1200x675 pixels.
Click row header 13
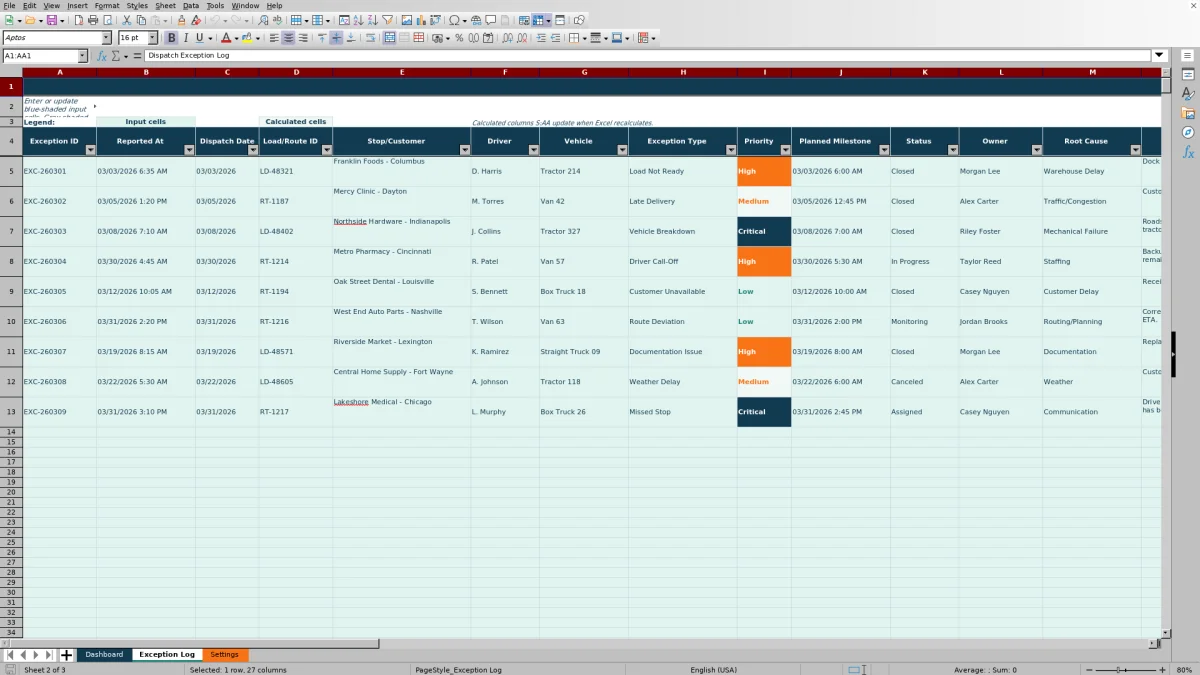click(11, 412)
